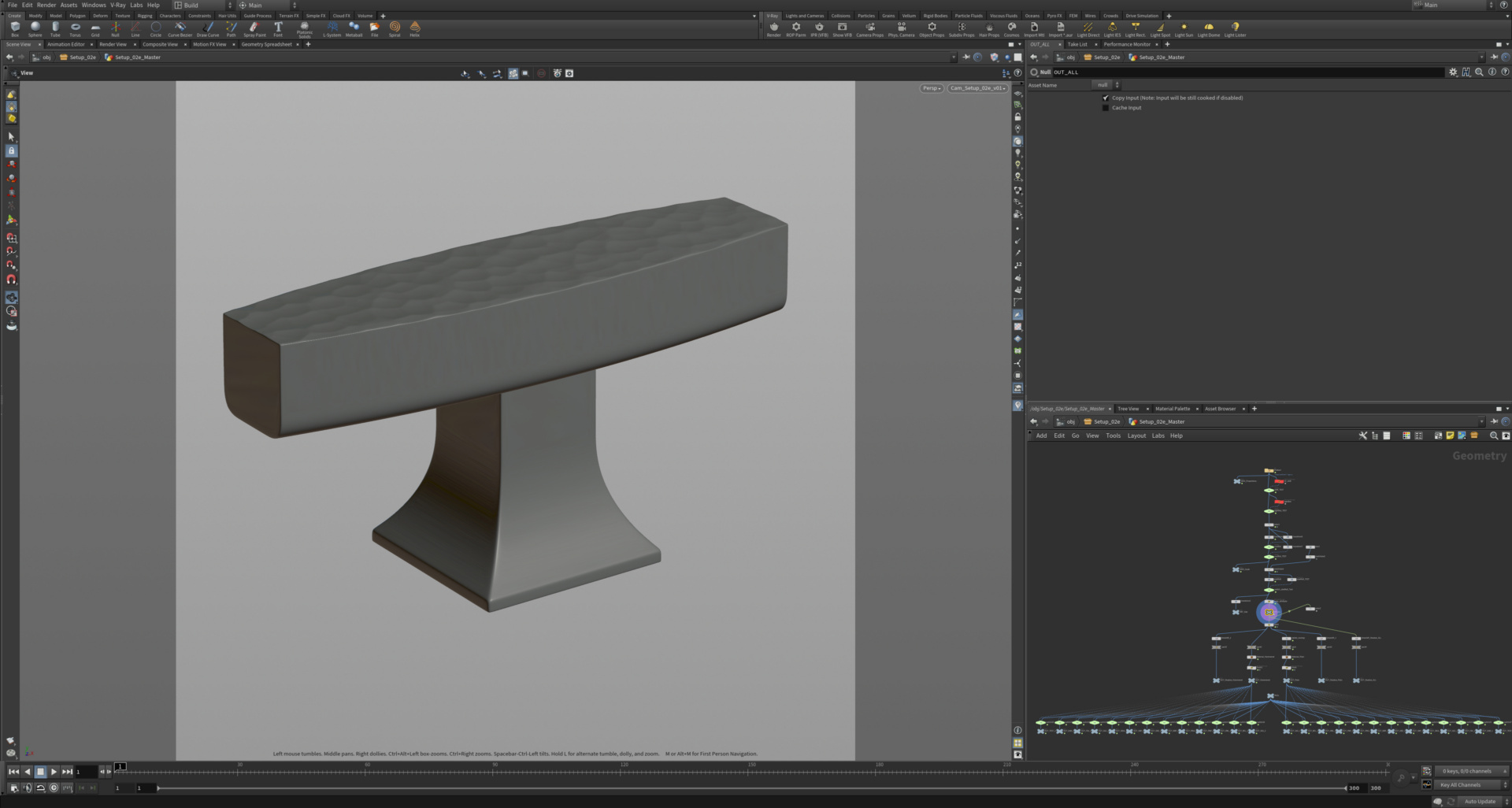Choose the Curve Bezier shelf tool

(180, 29)
